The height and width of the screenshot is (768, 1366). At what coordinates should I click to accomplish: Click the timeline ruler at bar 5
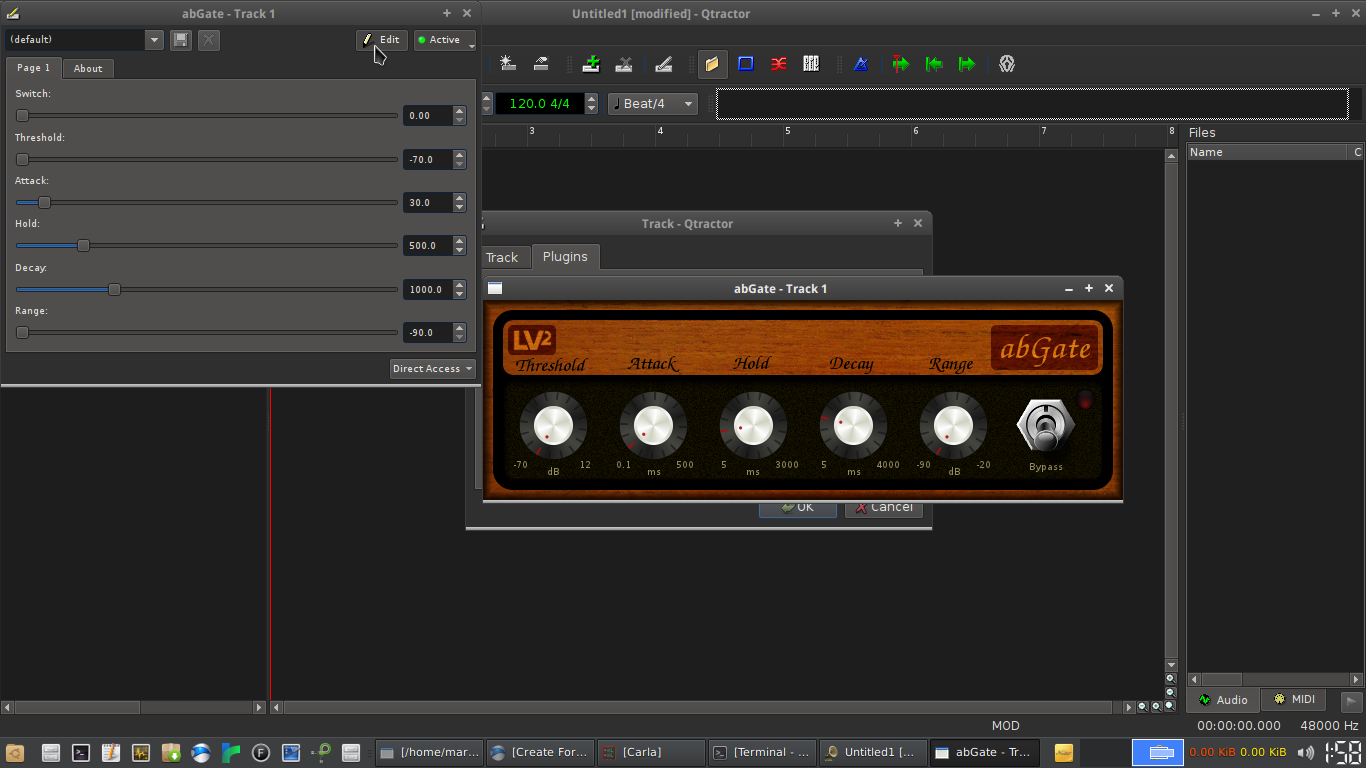(787, 132)
